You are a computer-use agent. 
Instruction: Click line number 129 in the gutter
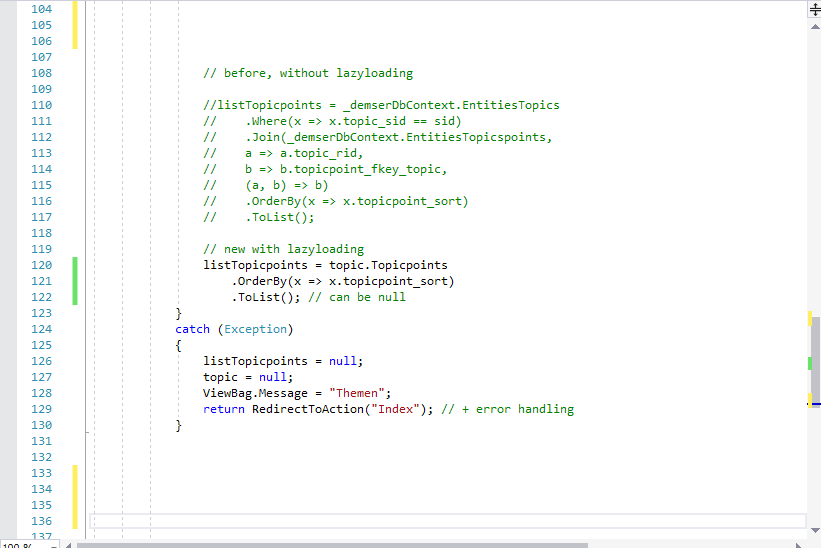point(41,409)
